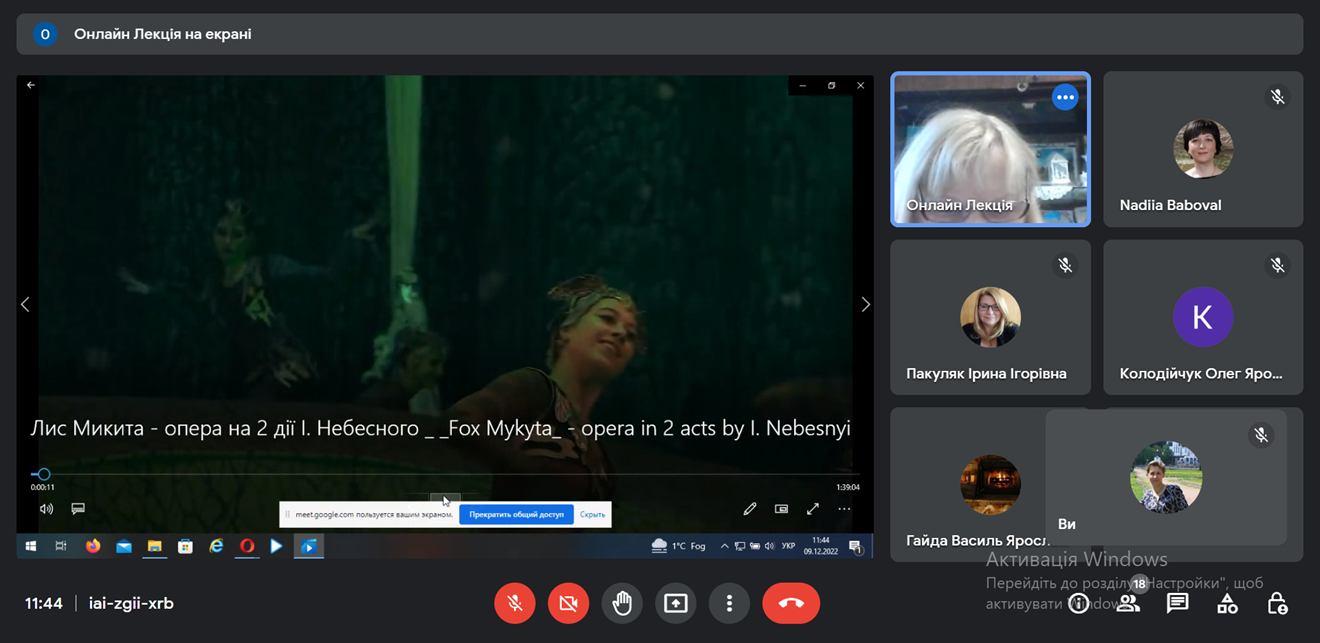
Task: Click your own avatar on the Ви tile
Action: (1166, 477)
